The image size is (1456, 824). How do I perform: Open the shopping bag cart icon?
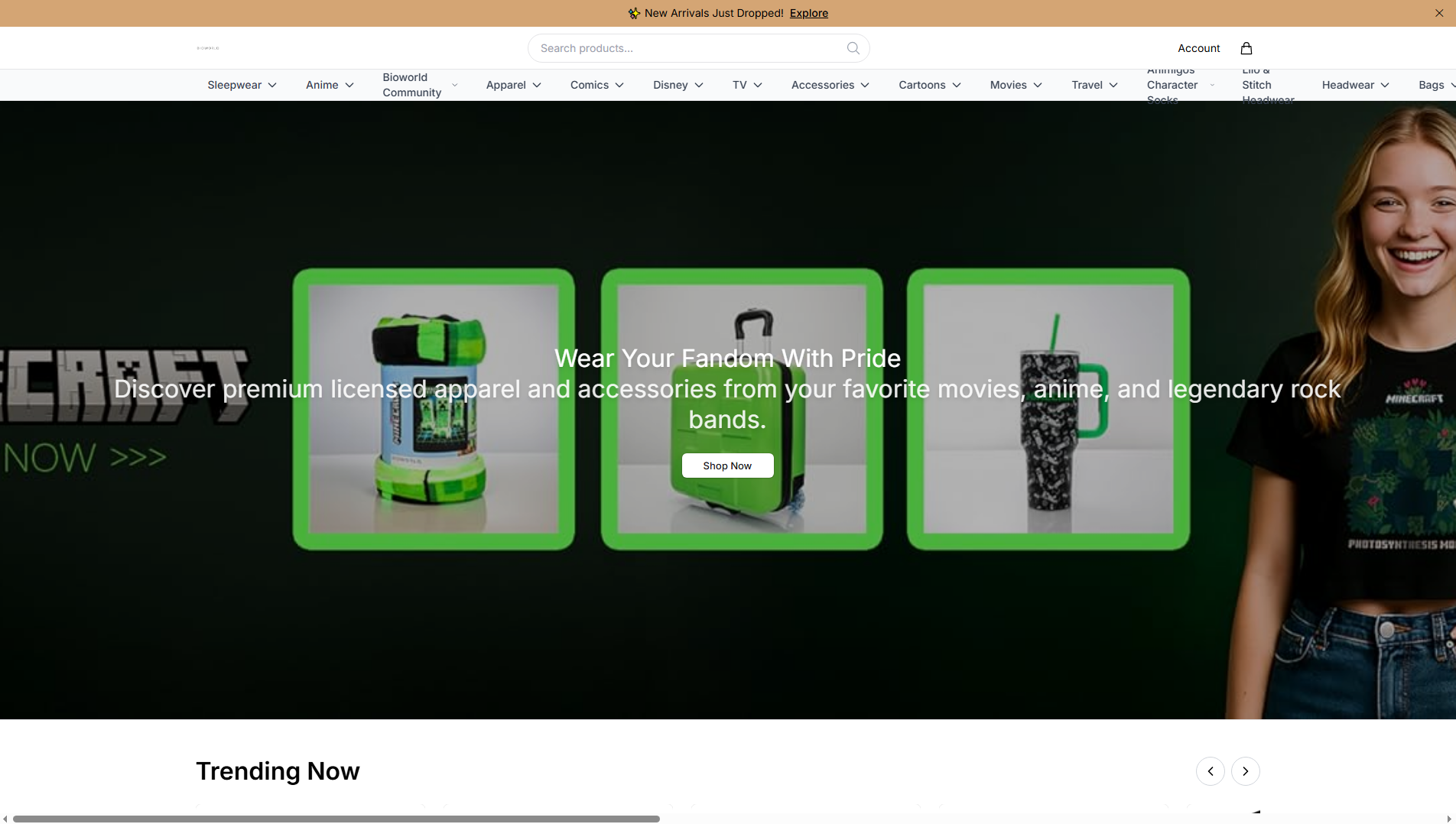click(1246, 48)
